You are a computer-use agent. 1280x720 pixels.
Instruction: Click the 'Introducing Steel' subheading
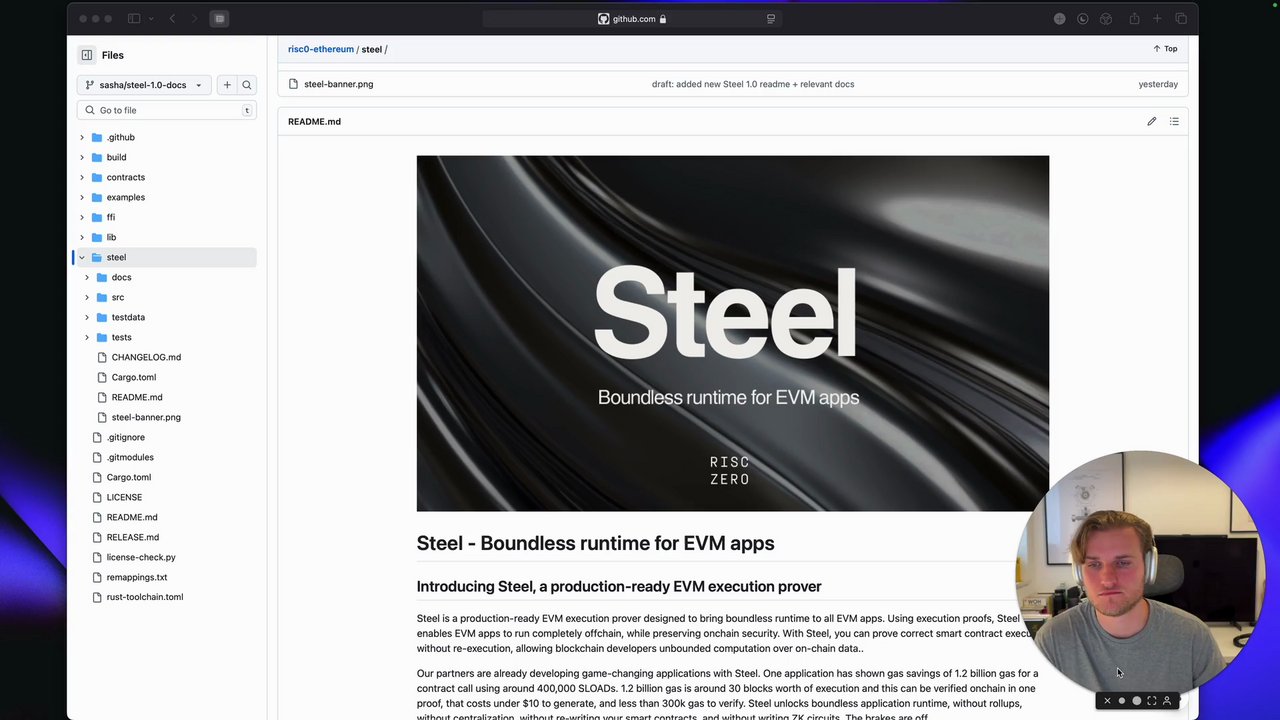click(619, 586)
